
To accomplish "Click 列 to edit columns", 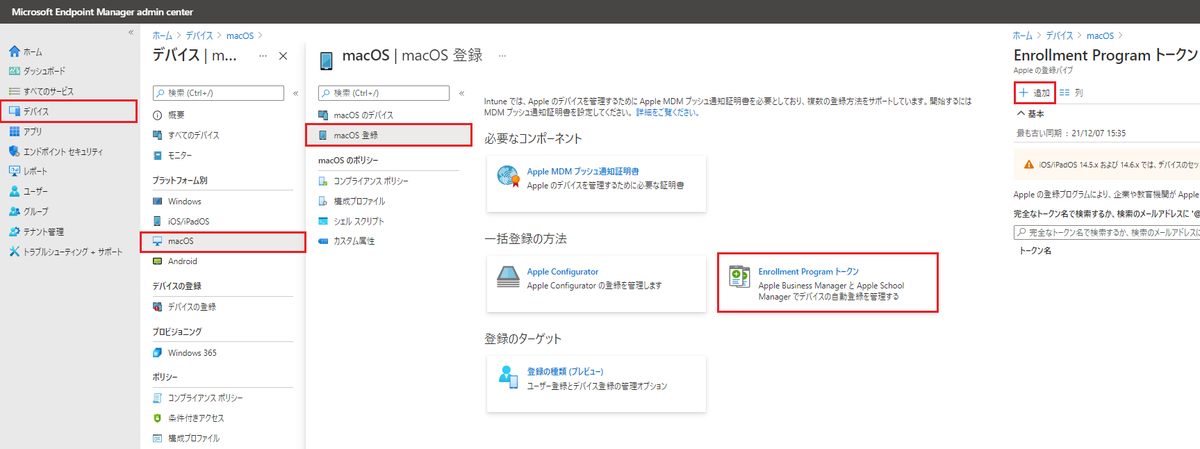I will click(x=1071, y=92).
